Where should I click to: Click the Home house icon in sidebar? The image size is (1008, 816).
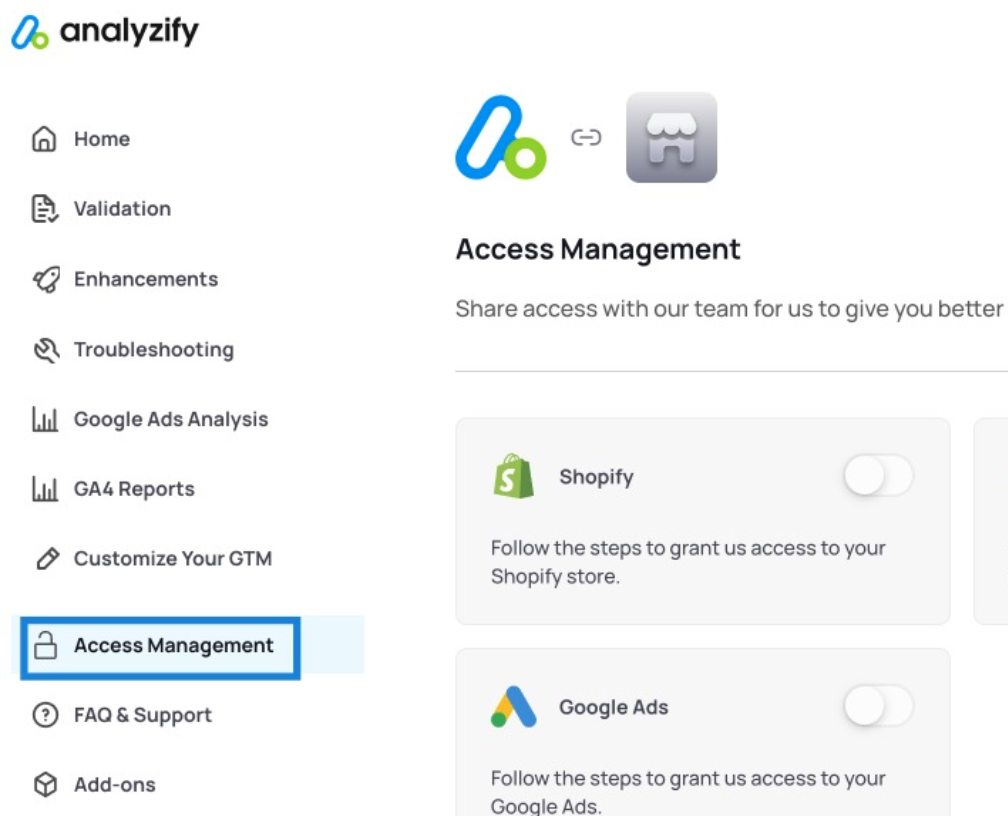click(44, 139)
